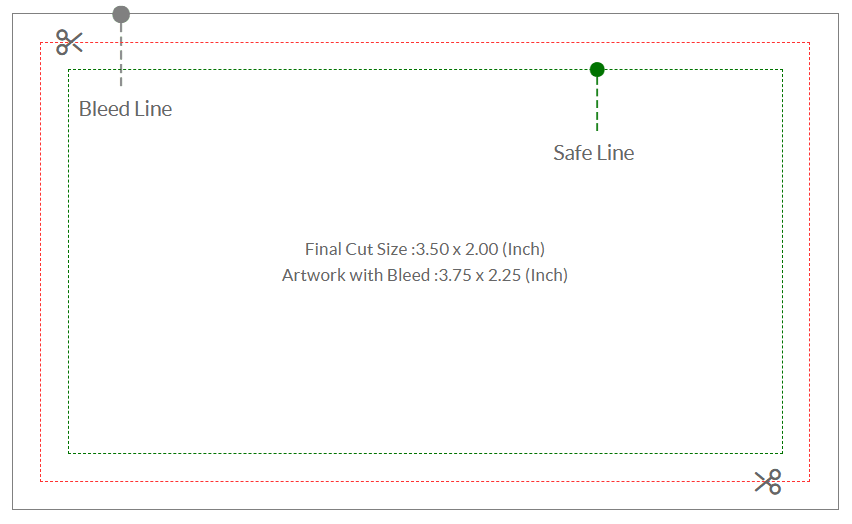Click the "Final Cut Size :3.50 x 2.00 (Inch)" text
This screenshot has height=524, width=852.
click(x=425, y=249)
